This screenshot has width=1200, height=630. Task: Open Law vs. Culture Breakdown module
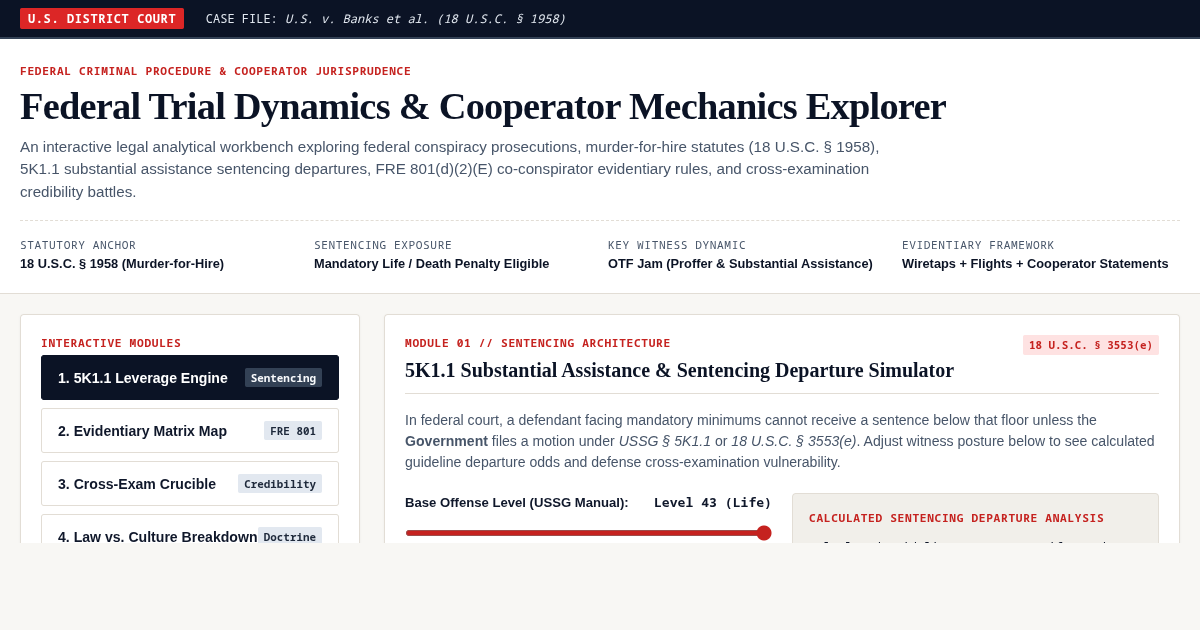click(190, 529)
